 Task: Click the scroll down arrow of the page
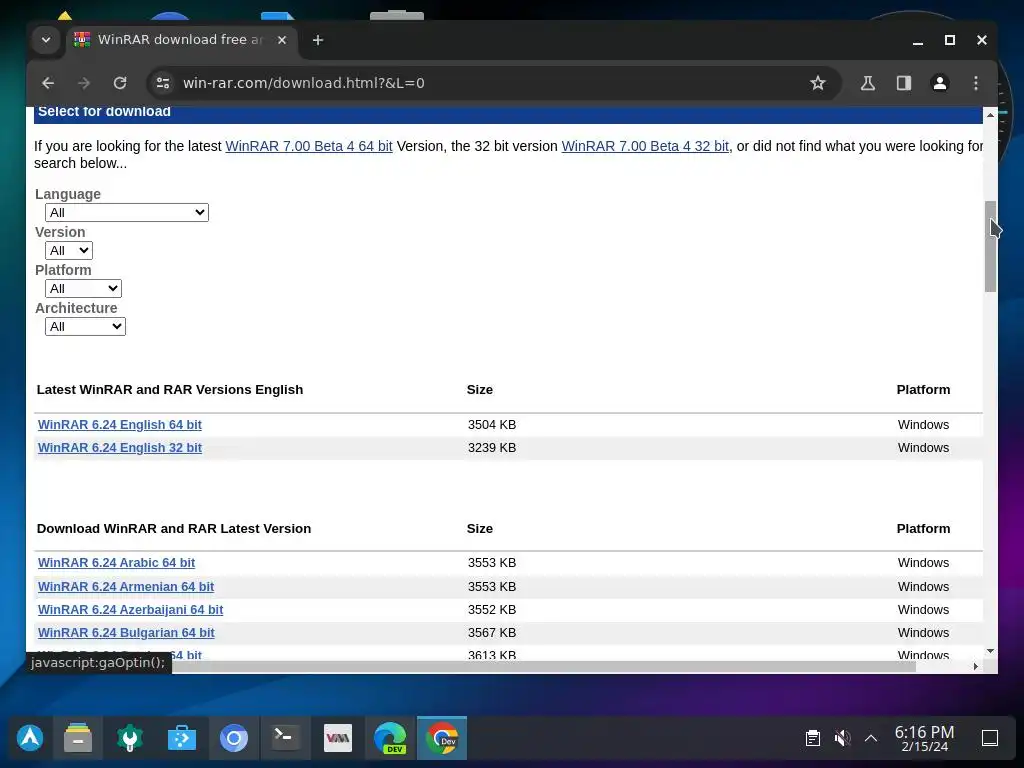pos(990,651)
